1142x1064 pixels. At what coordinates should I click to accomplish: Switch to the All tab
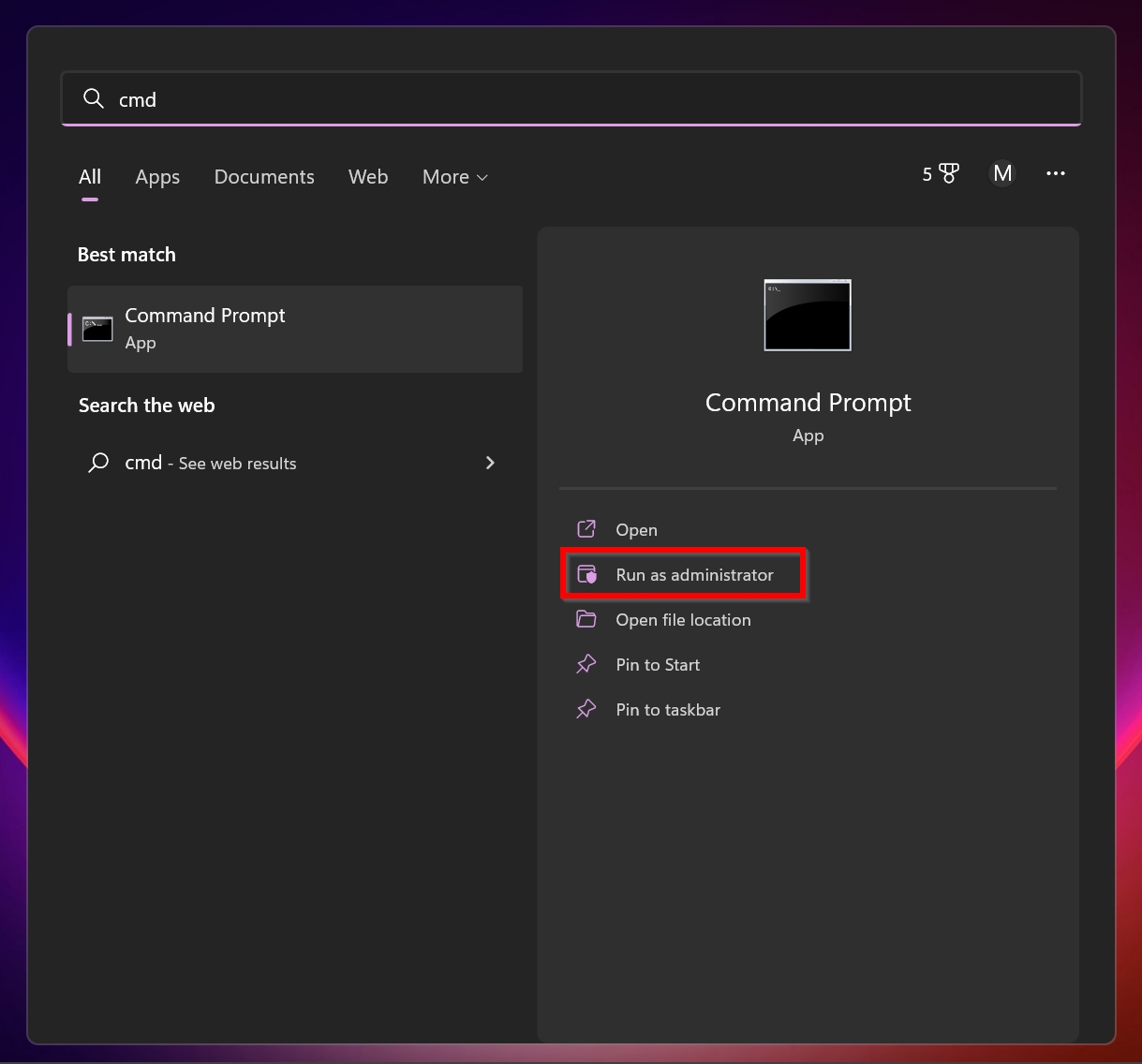[90, 177]
